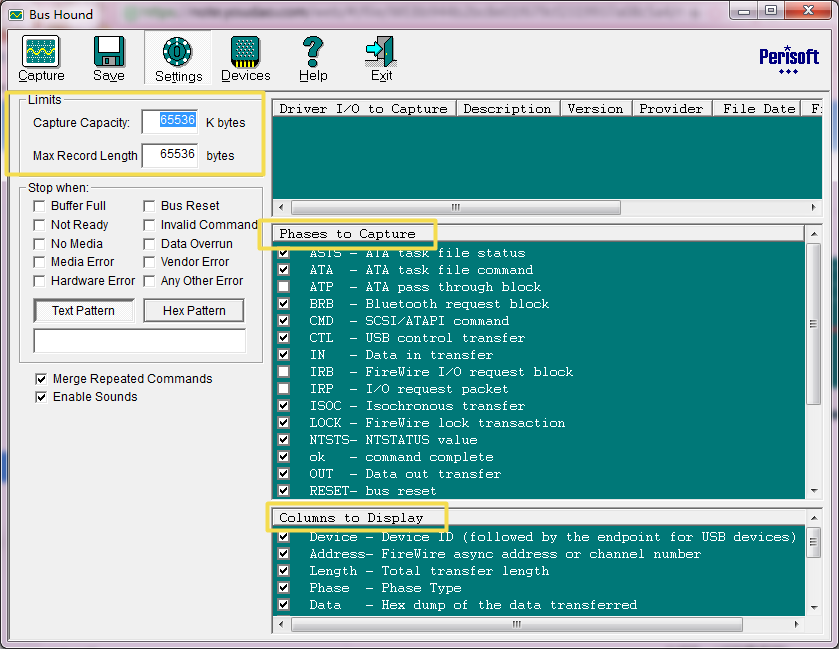Toggle ATA task file command phase

(284, 270)
